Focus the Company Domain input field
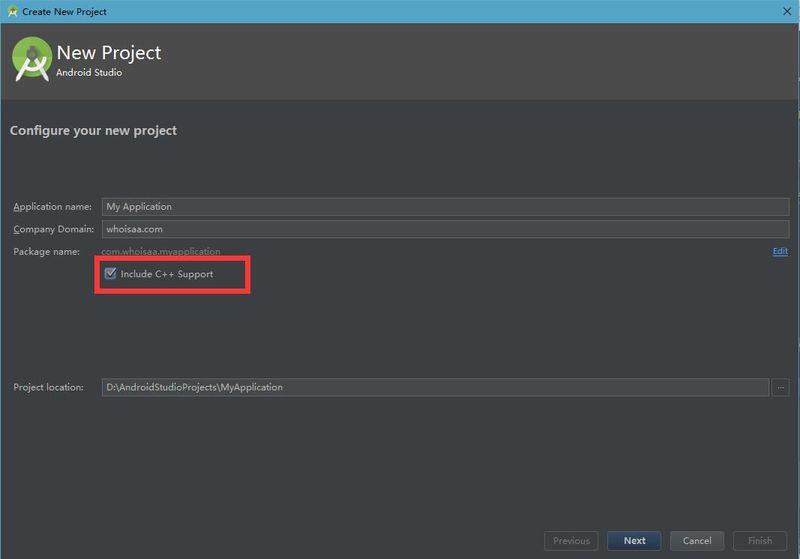 tap(445, 229)
